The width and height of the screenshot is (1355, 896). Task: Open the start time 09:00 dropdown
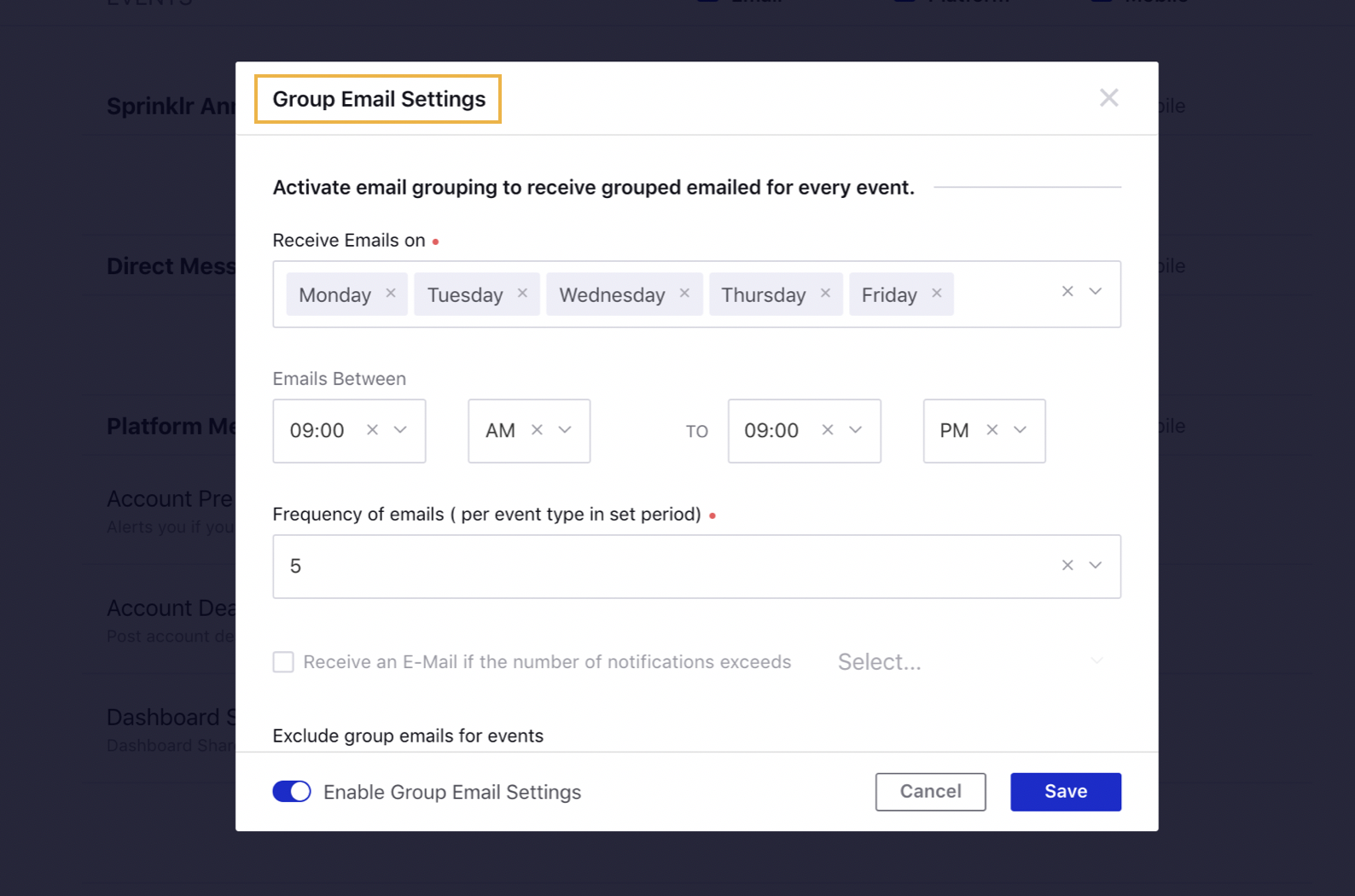click(400, 429)
